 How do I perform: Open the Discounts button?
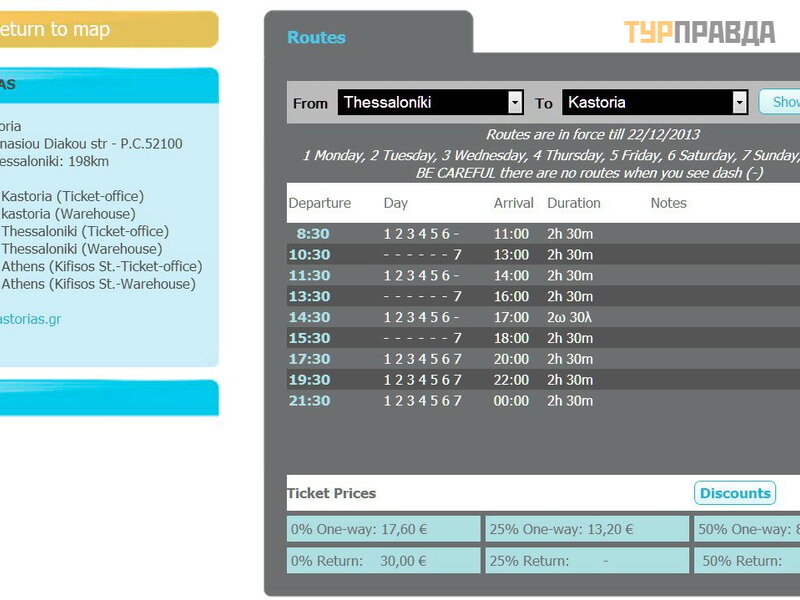pos(735,493)
